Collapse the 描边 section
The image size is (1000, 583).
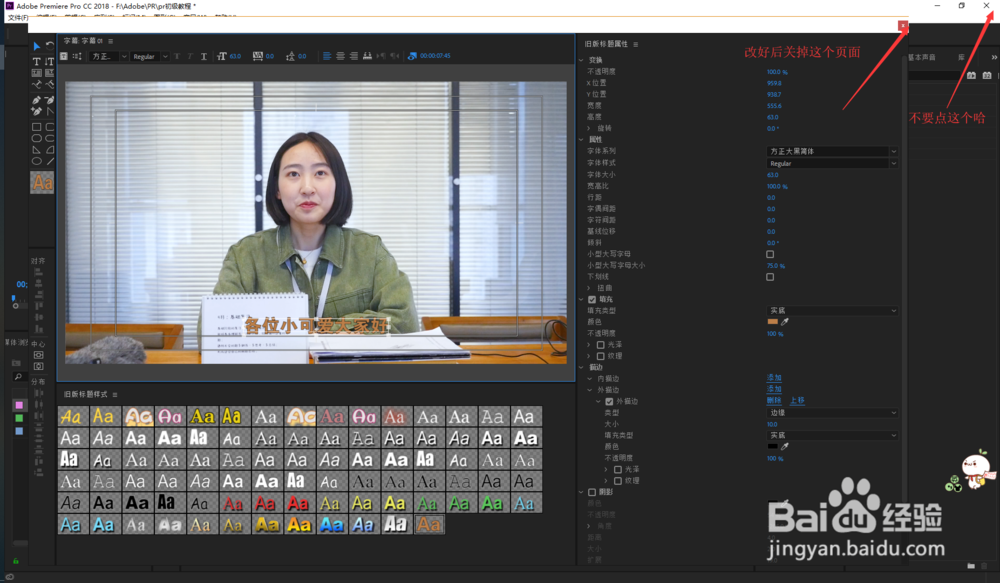pos(581,367)
